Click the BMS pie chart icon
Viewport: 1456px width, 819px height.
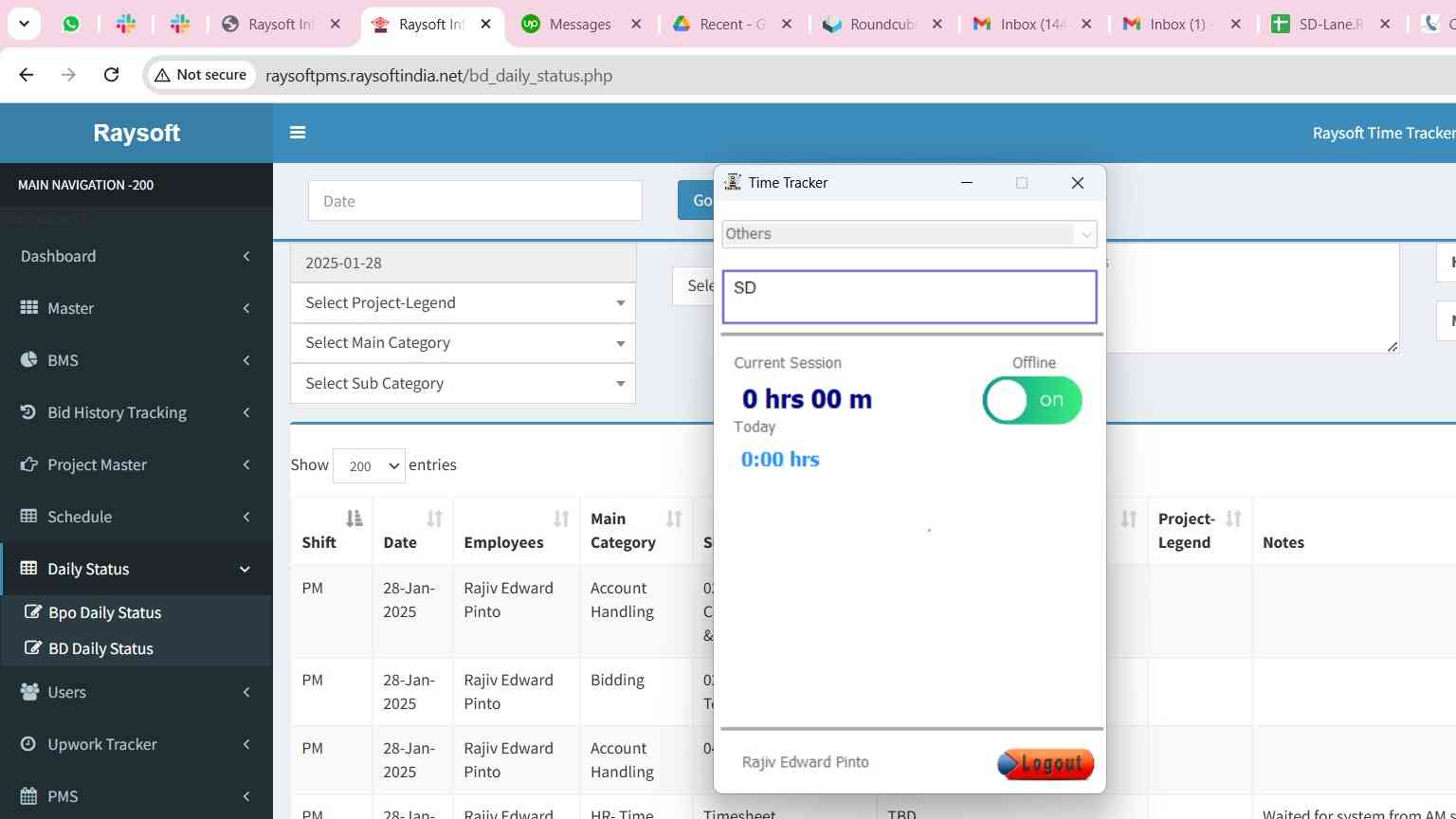(29, 360)
